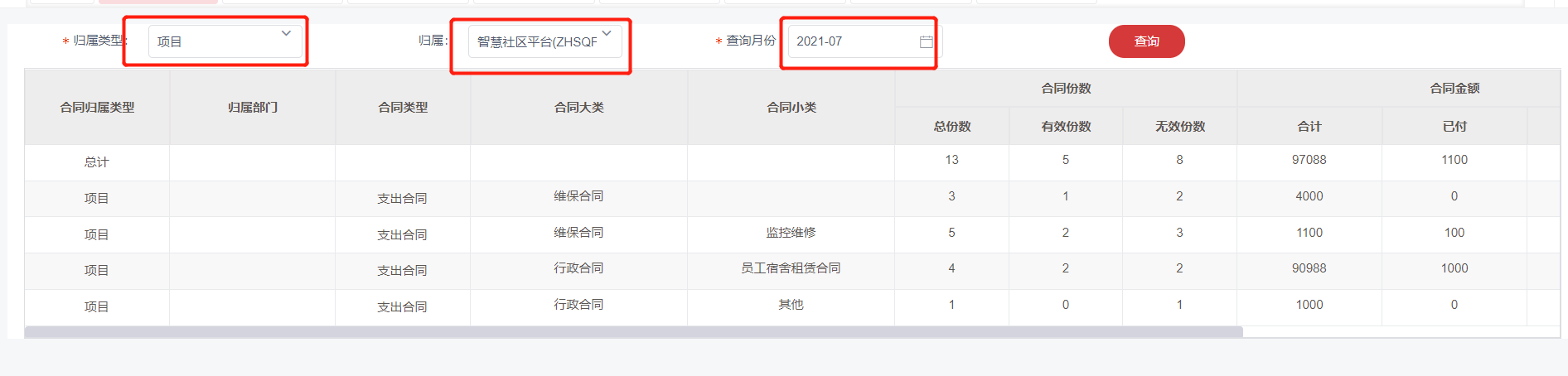1568x376 pixels.
Task: Click the 无效份数 sub-column header
Action: pos(1180,127)
